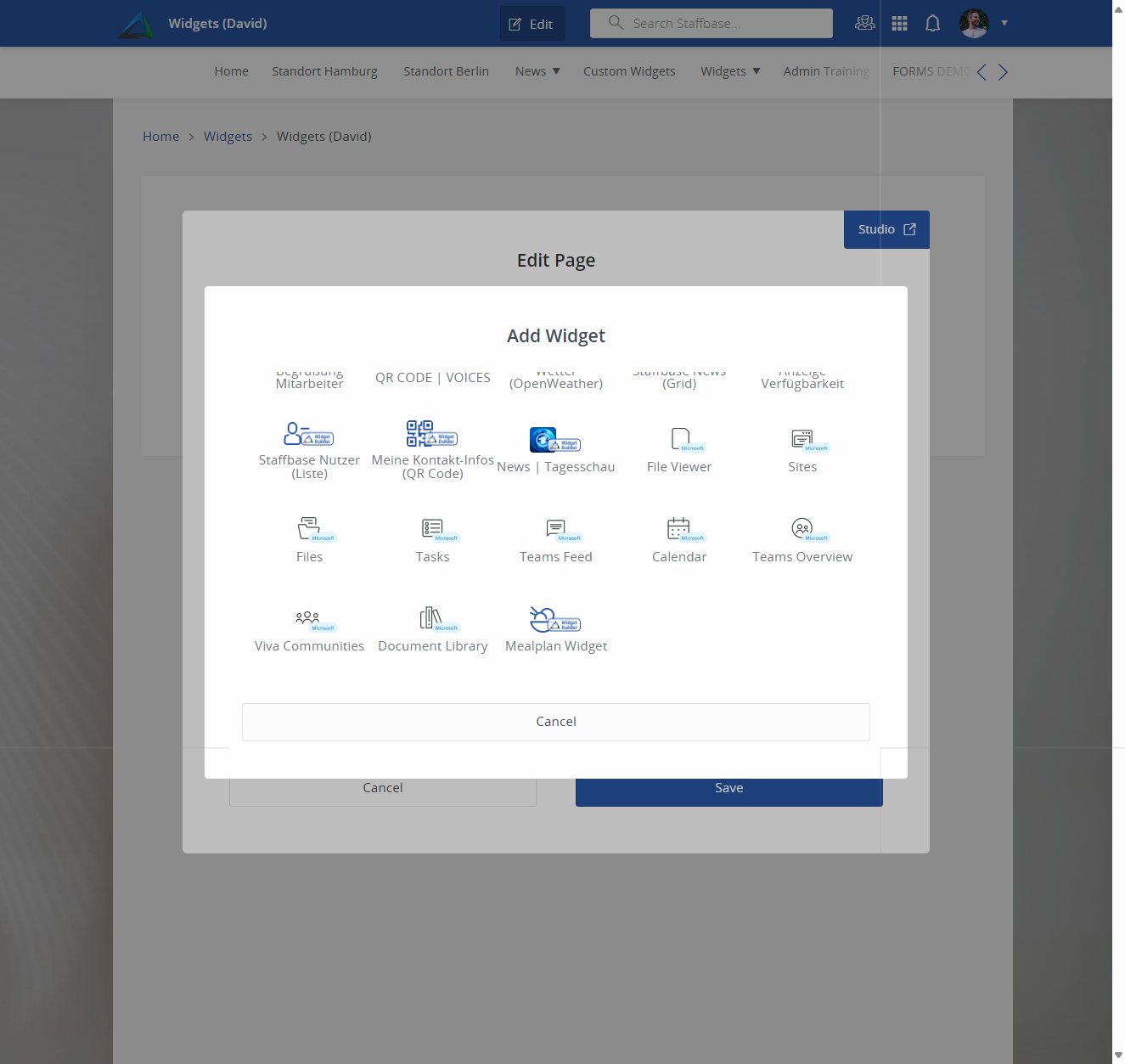Open the app launcher grid icon
The height and width of the screenshot is (1064, 1125).
tap(899, 23)
